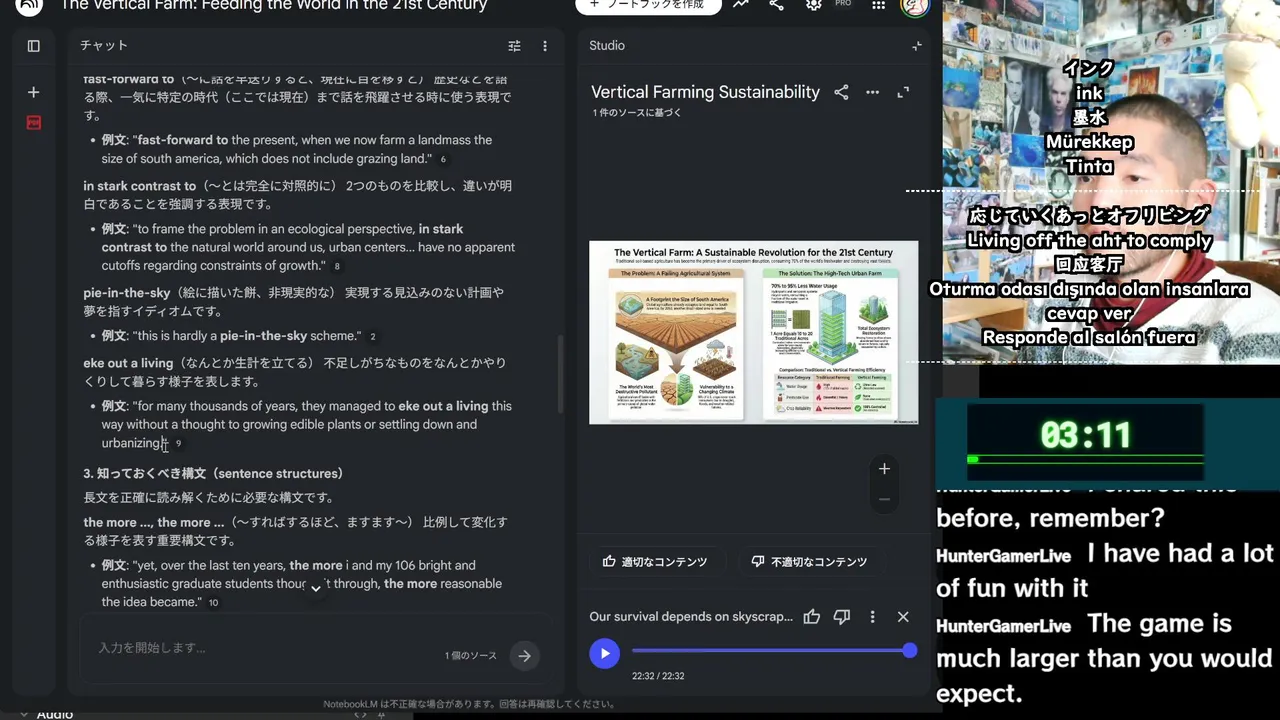This screenshot has width=1280, height=720.
Task: Click the NotebookLM logo icon
Action: (29, 5)
